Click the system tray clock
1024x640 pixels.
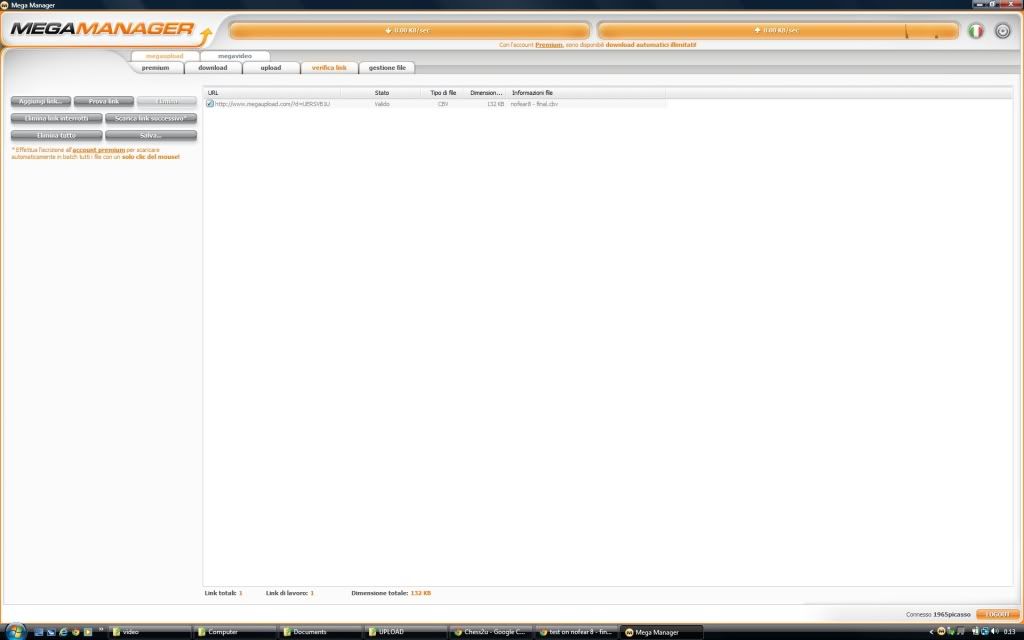coord(1010,632)
